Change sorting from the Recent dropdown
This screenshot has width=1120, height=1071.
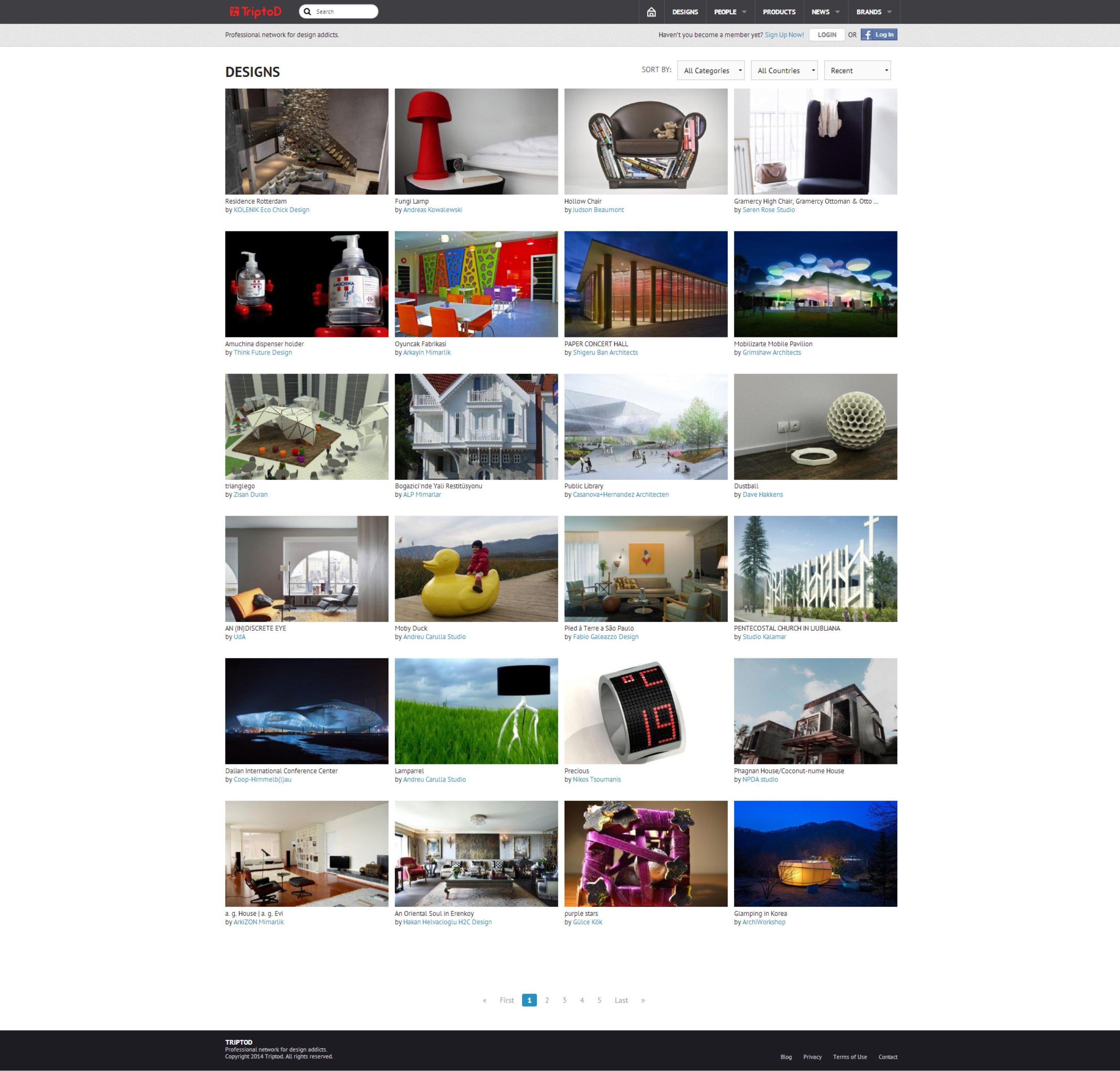pos(857,71)
